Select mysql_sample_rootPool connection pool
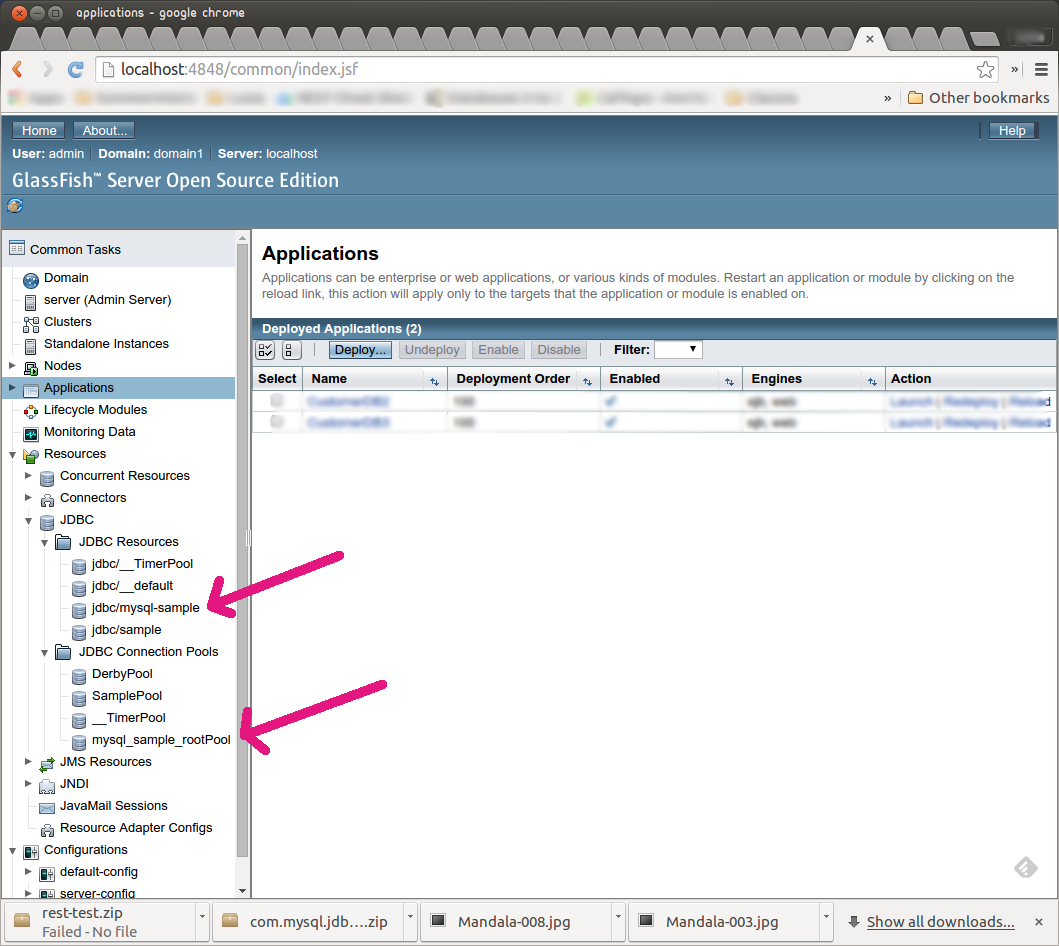This screenshot has height=946, width=1059. click(x=161, y=739)
